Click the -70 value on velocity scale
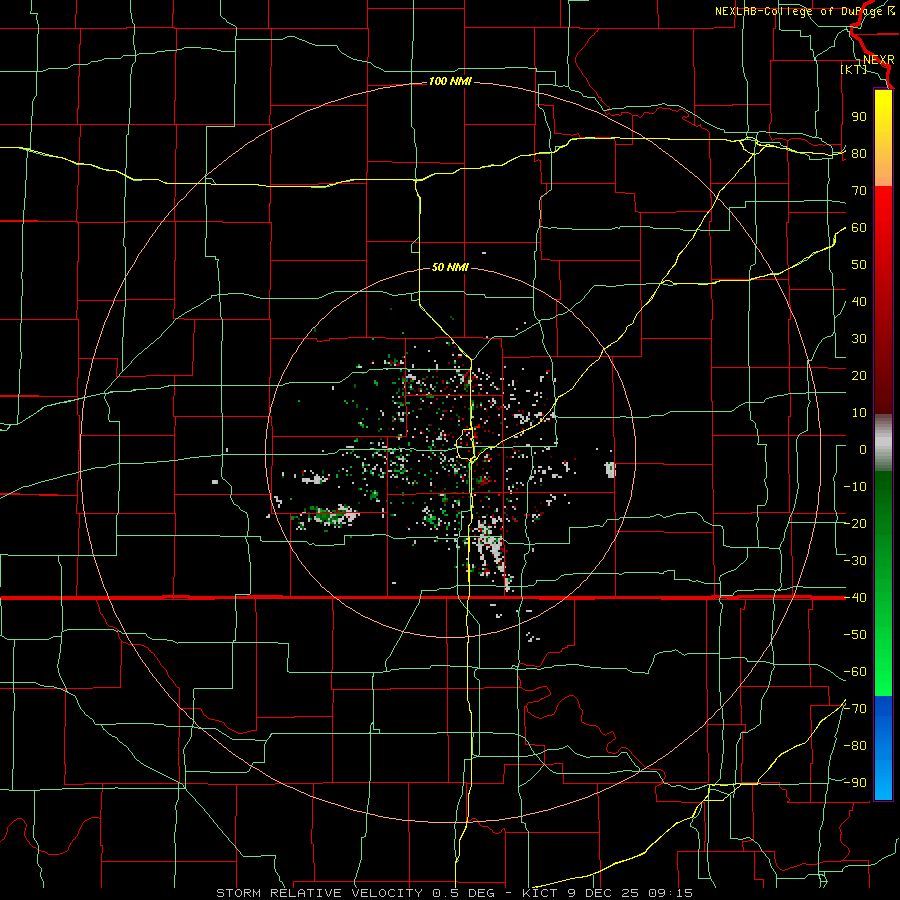This screenshot has height=900, width=900. (x=855, y=708)
